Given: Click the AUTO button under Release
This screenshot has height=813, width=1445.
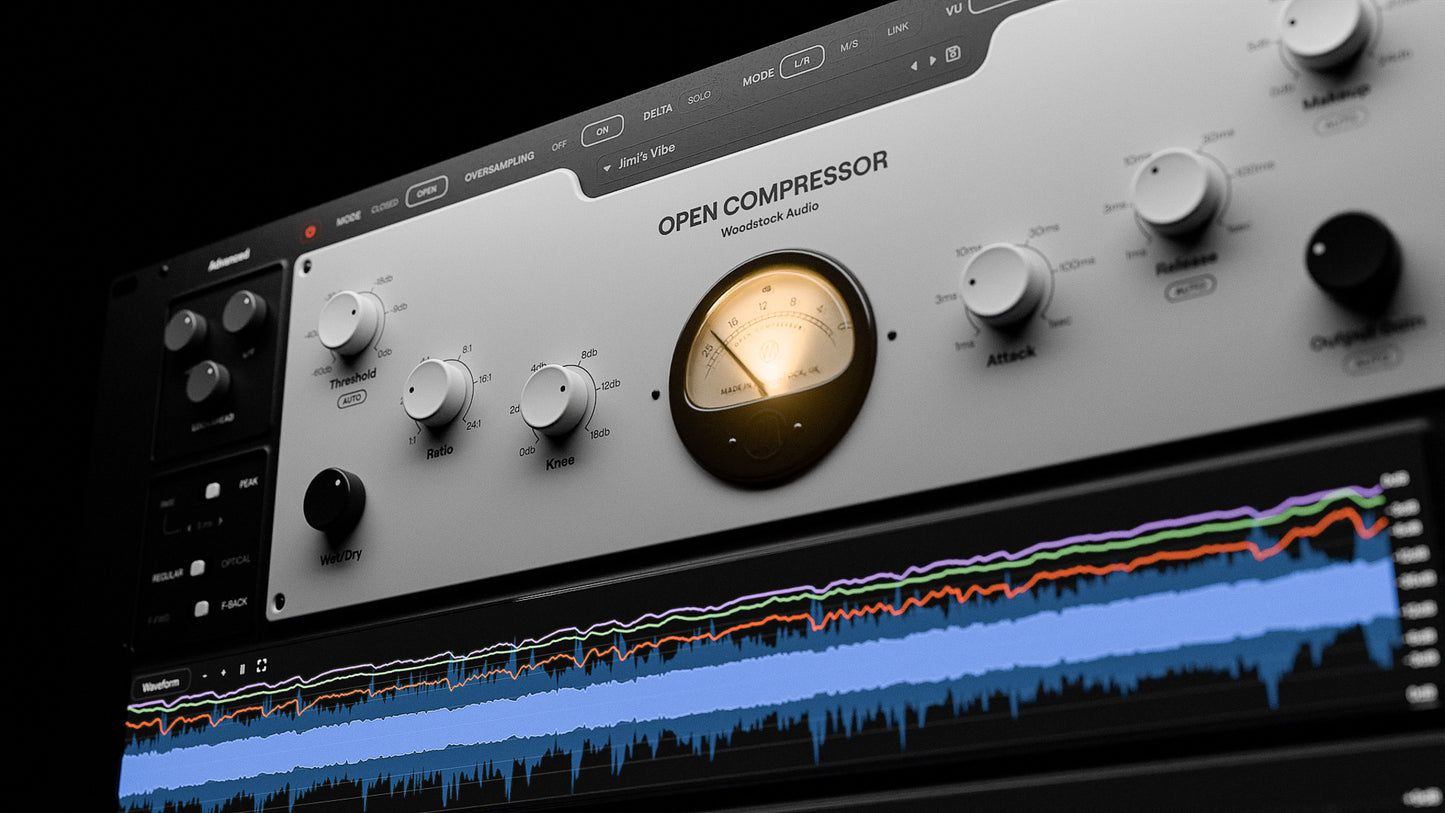Looking at the screenshot, I should (x=1190, y=289).
